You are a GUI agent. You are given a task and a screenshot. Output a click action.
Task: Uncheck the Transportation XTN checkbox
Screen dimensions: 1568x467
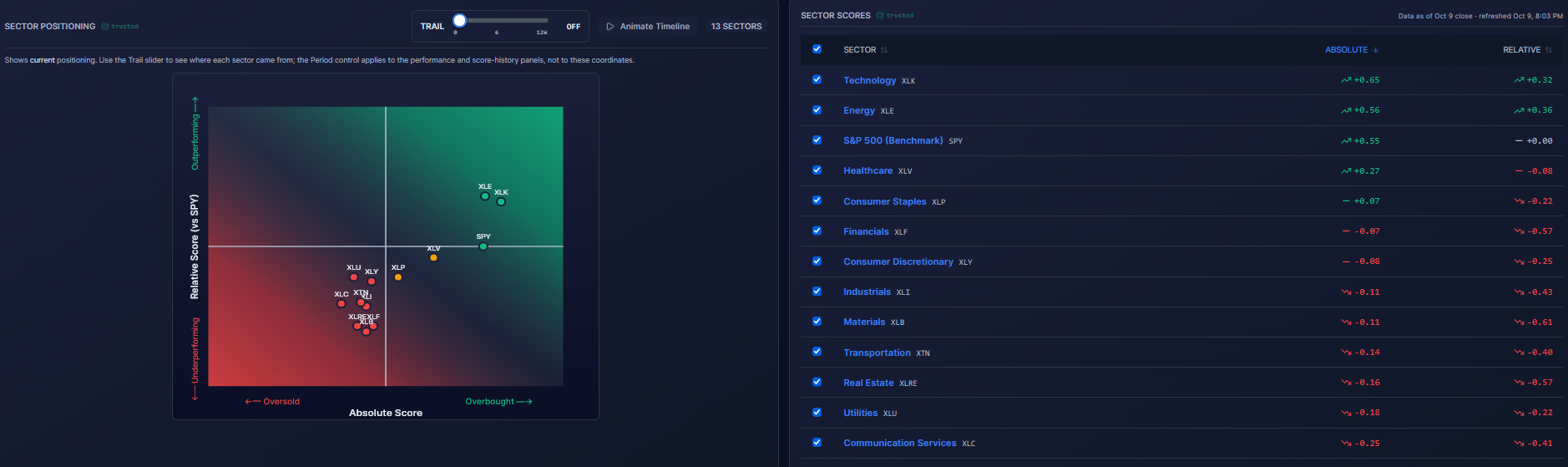click(x=817, y=352)
